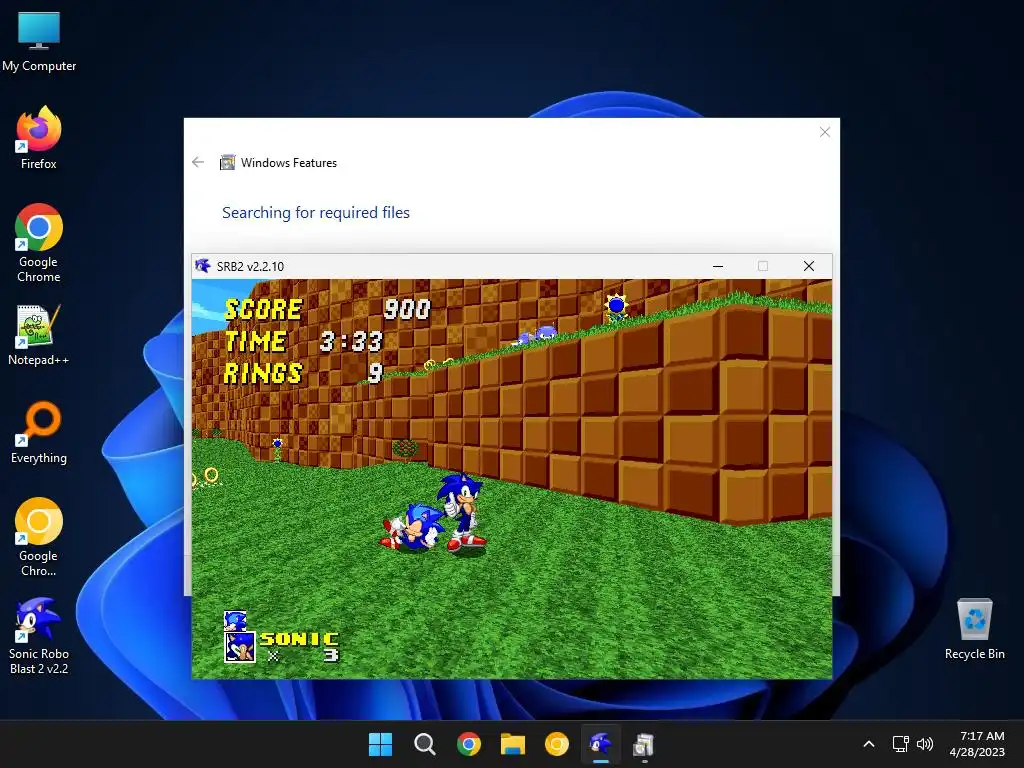Click Windows Features title icon

pyautogui.click(x=227, y=162)
